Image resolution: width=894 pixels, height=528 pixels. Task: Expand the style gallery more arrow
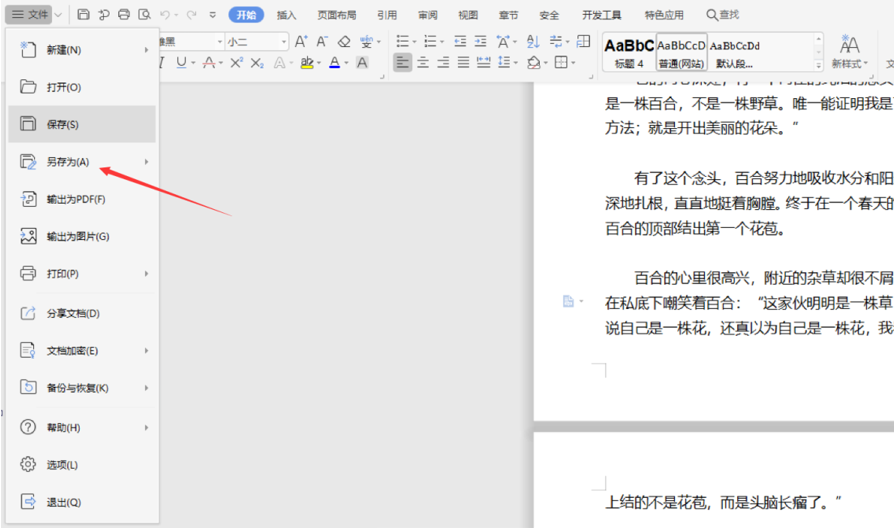point(819,66)
